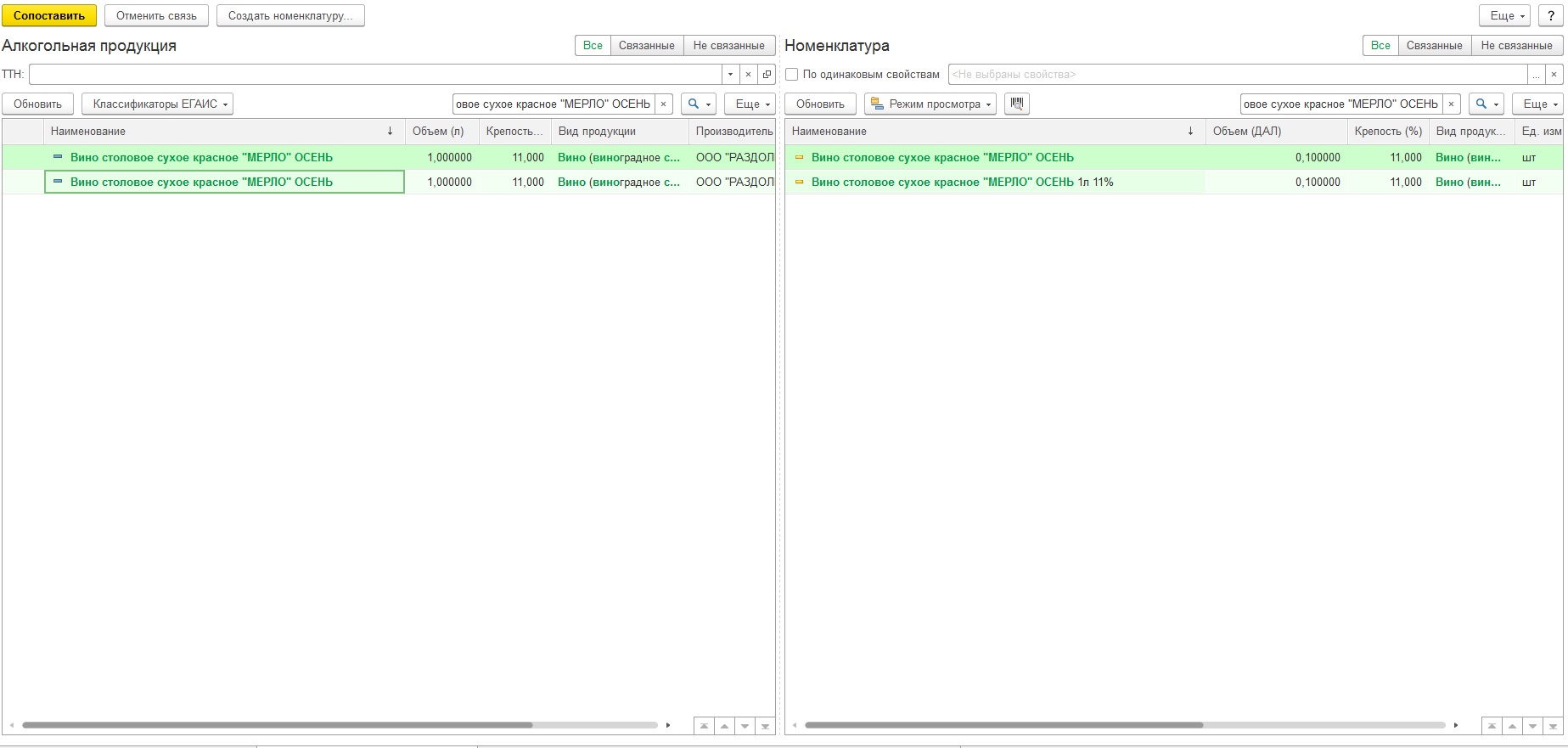1568x748 pixels.
Task: Toggle По одинаковым свойствам checkbox
Action: (792, 75)
